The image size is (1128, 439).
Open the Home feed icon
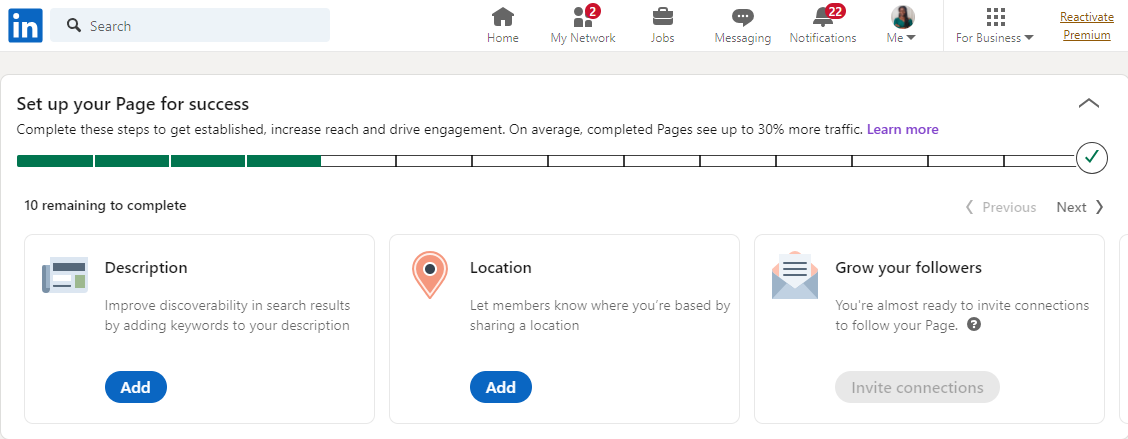503,17
